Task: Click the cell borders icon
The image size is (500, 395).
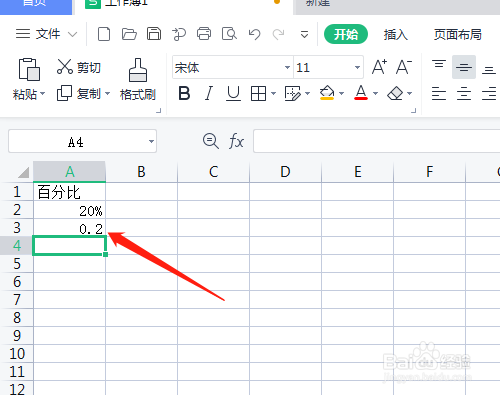Action: (x=258, y=93)
